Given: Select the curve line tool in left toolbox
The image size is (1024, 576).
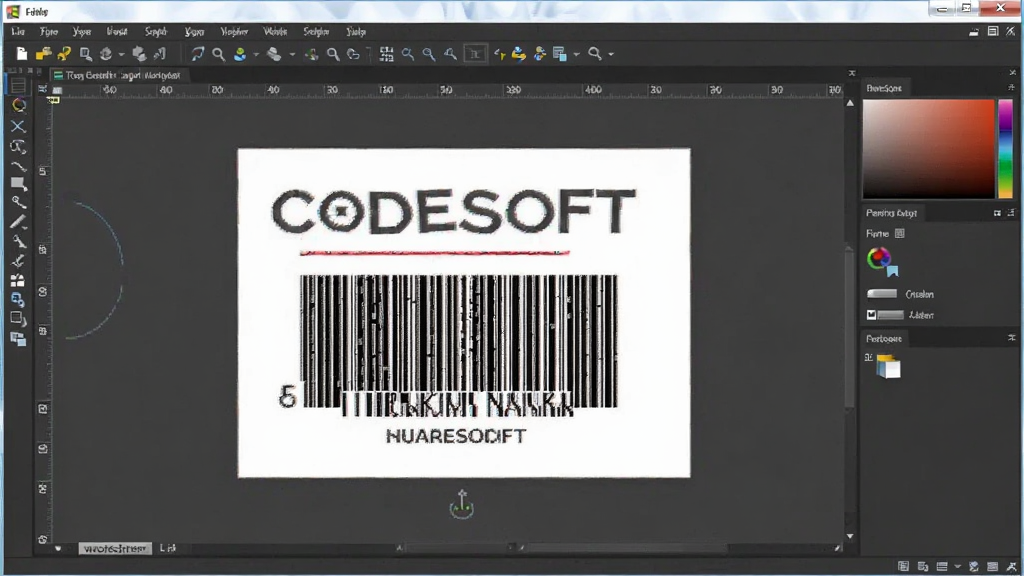Looking at the screenshot, I should pos(18,166).
